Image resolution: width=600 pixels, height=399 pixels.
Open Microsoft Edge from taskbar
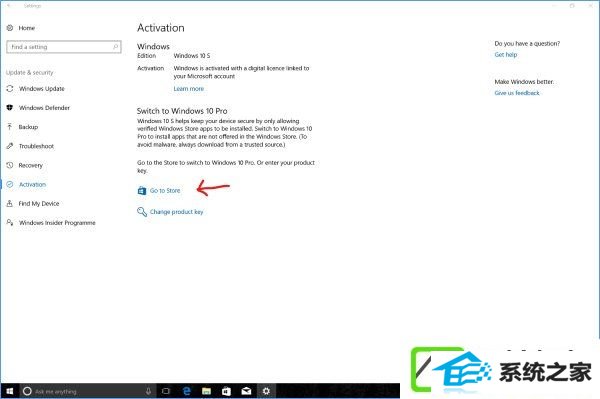click(x=187, y=391)
